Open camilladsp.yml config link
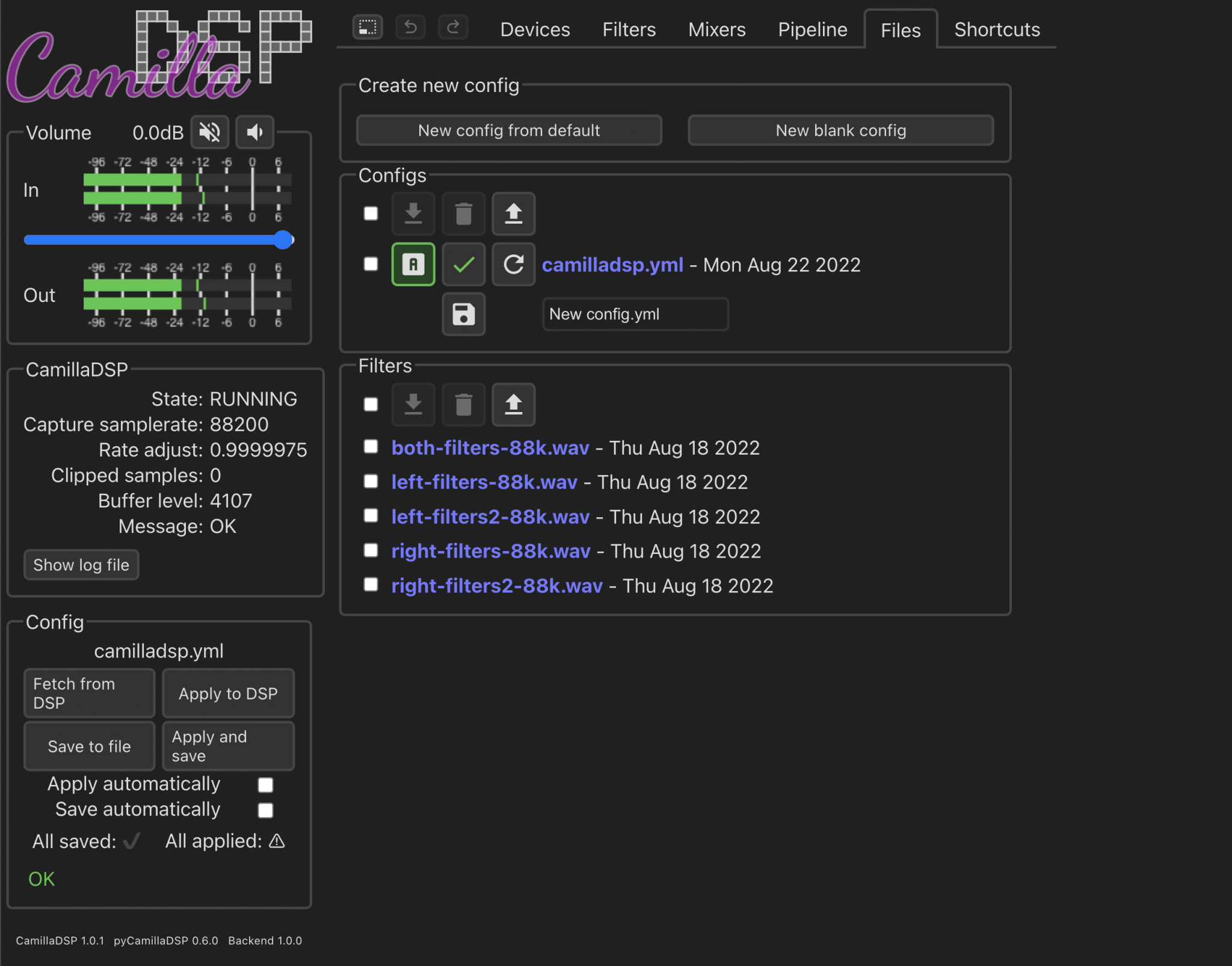Image resolution: width=1232 pixels, height=966 pixels. click(x=612, y=265)
